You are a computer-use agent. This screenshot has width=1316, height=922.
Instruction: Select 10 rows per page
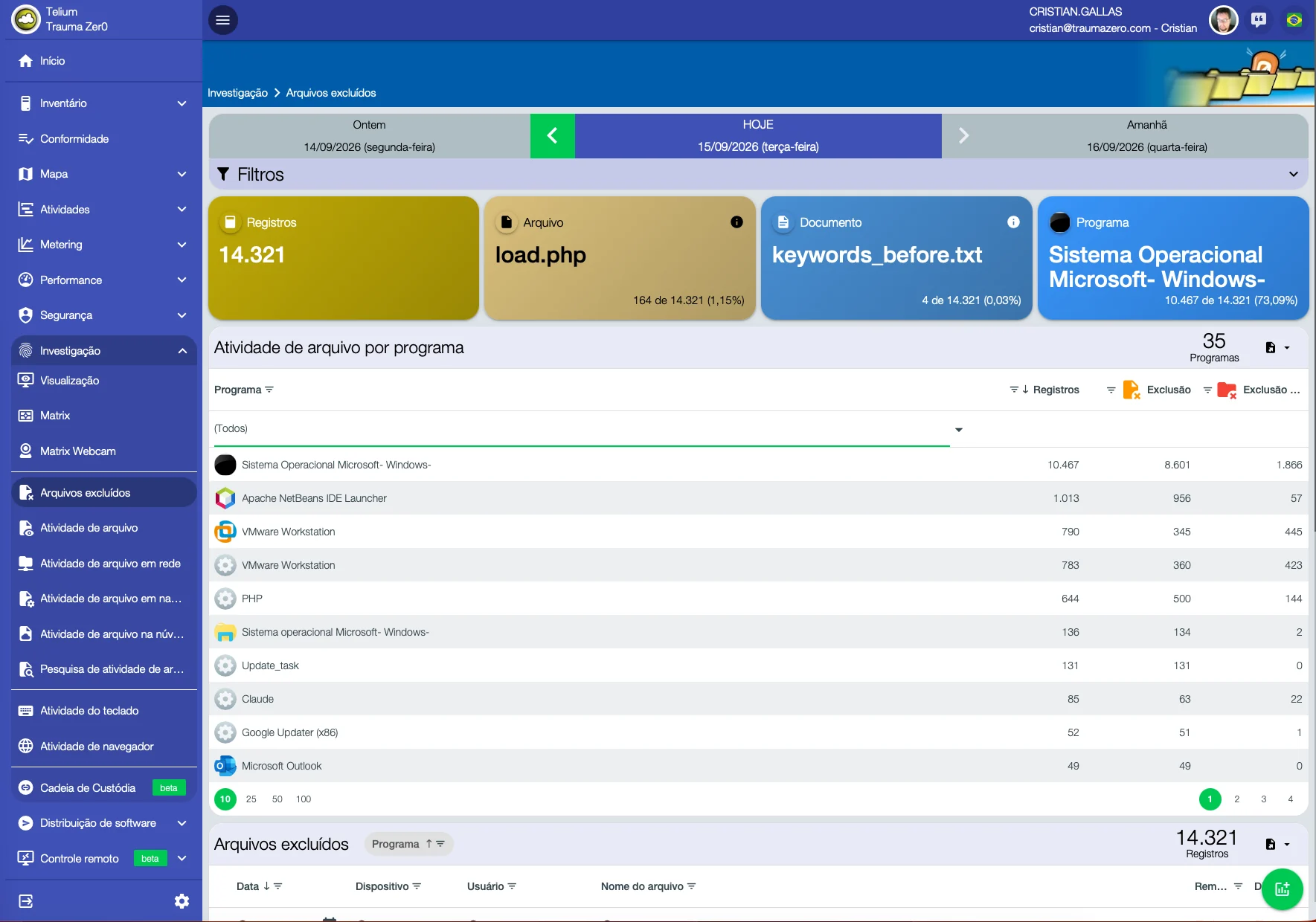[225, 799]
